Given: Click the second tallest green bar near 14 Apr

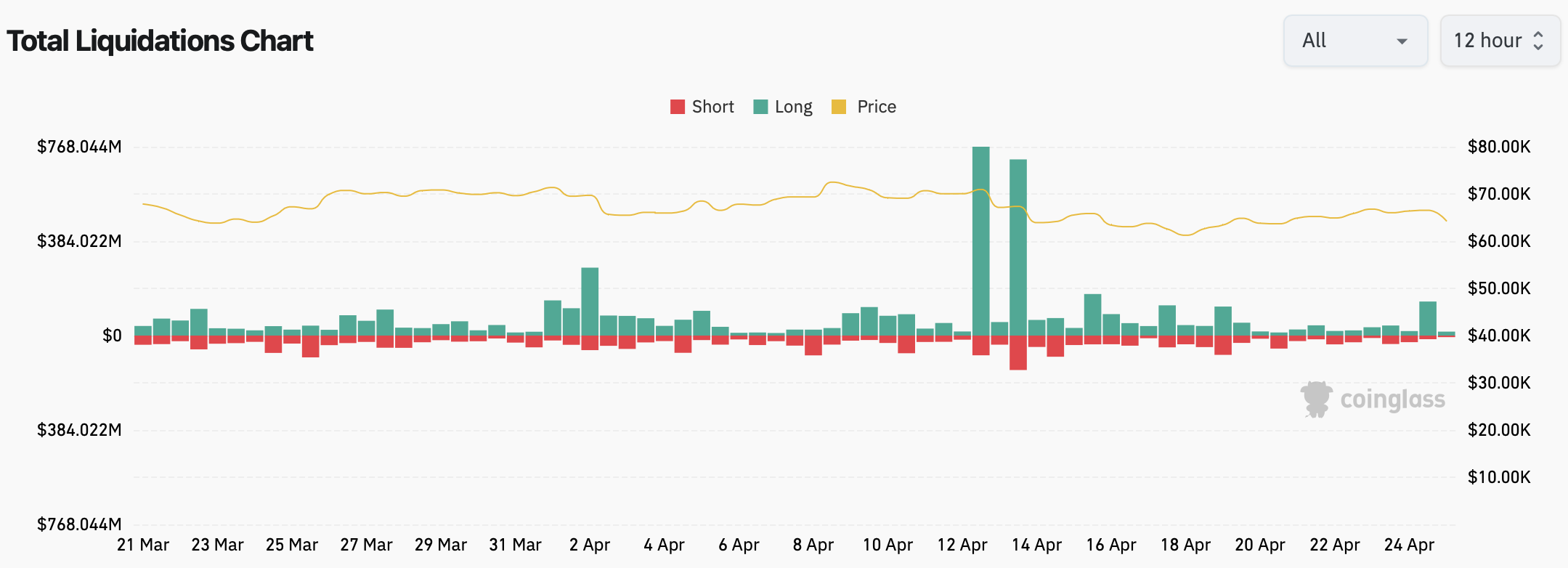Looking at the screenshot, I should coord(1018,247).
